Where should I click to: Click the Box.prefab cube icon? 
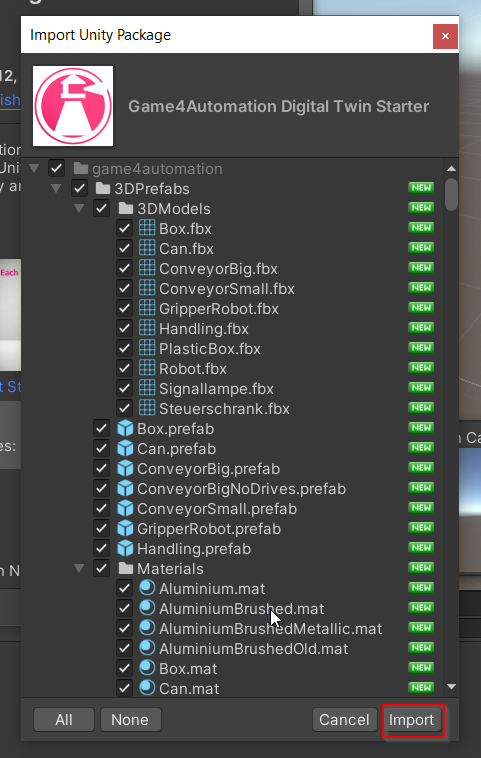tap(125, 429)
